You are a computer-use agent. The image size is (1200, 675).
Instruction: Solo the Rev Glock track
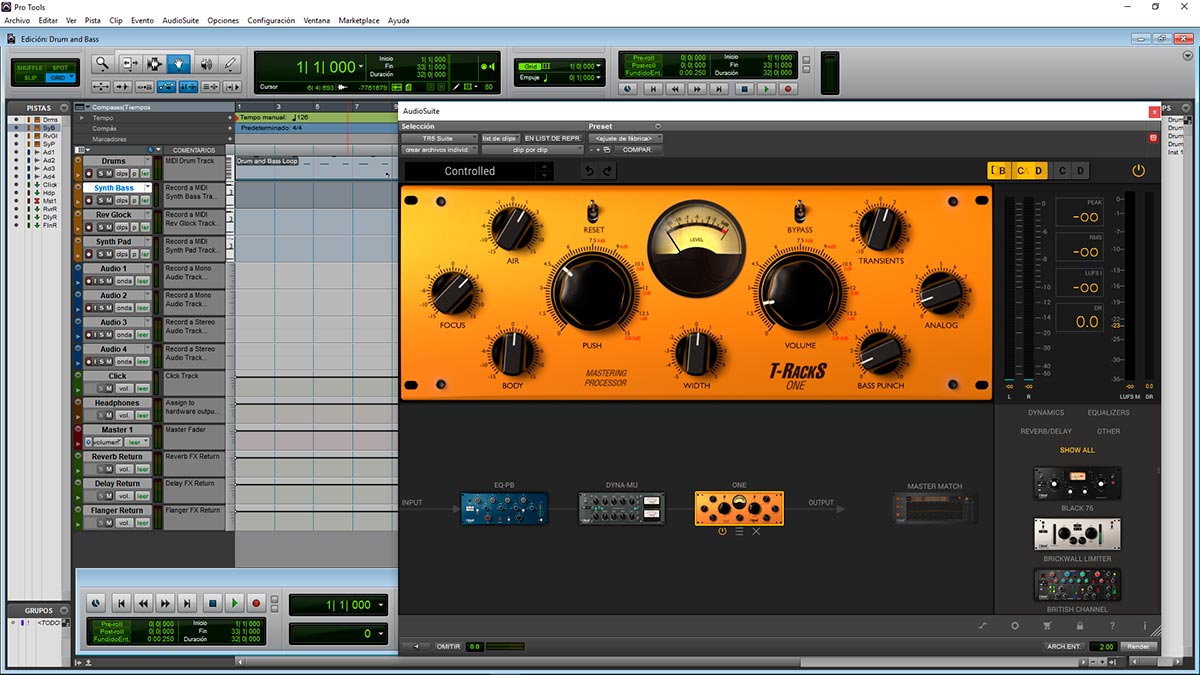[99, 227]
